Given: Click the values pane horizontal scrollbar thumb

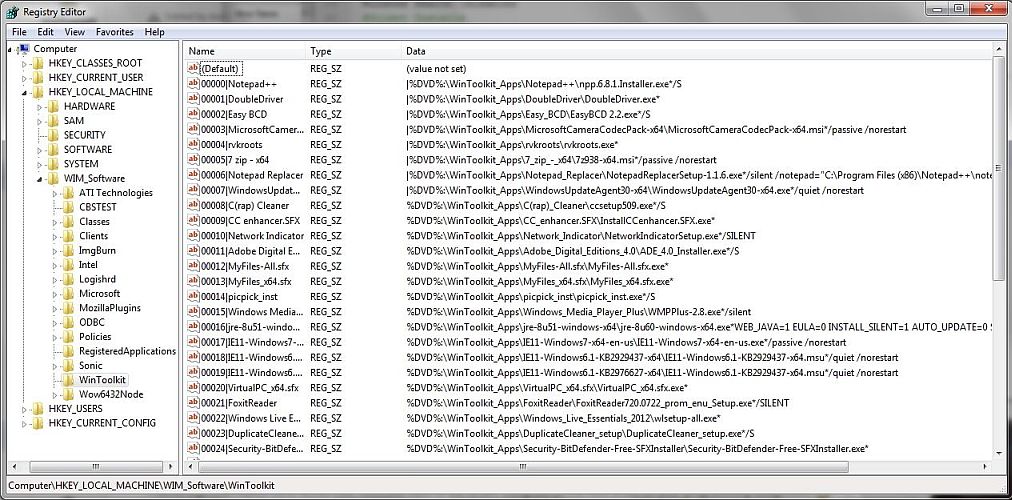Looking at the screenshot, I should point(523,466).
